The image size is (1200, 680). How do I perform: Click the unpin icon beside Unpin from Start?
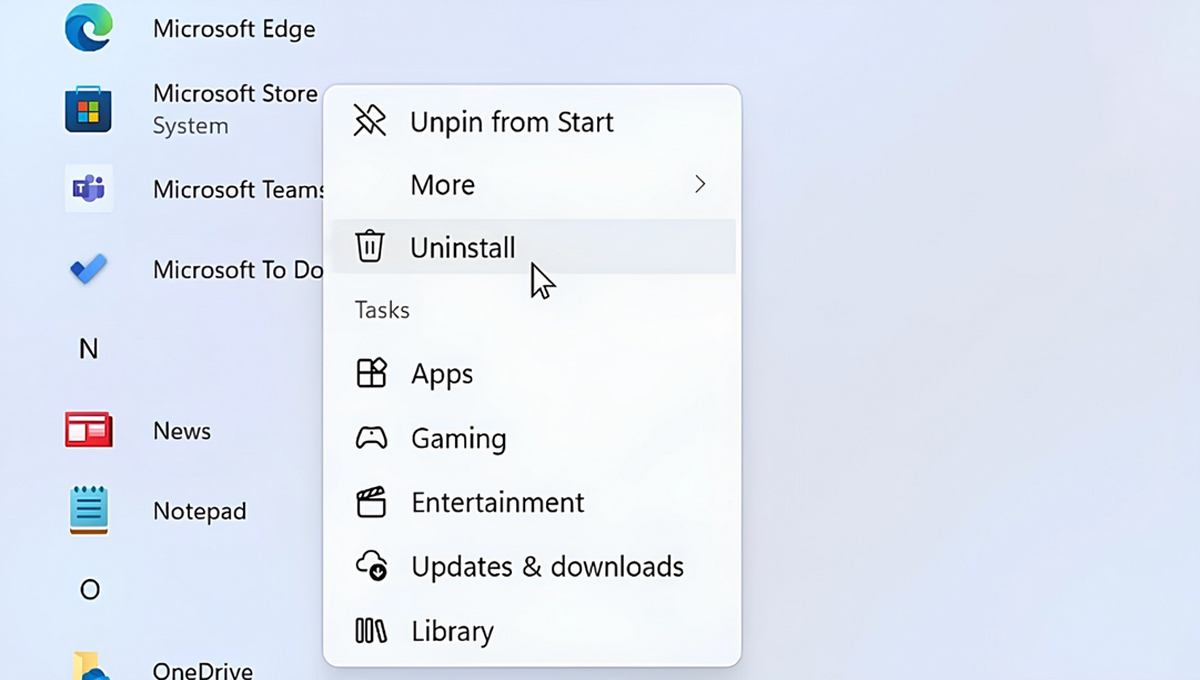[x=370, y=121]
